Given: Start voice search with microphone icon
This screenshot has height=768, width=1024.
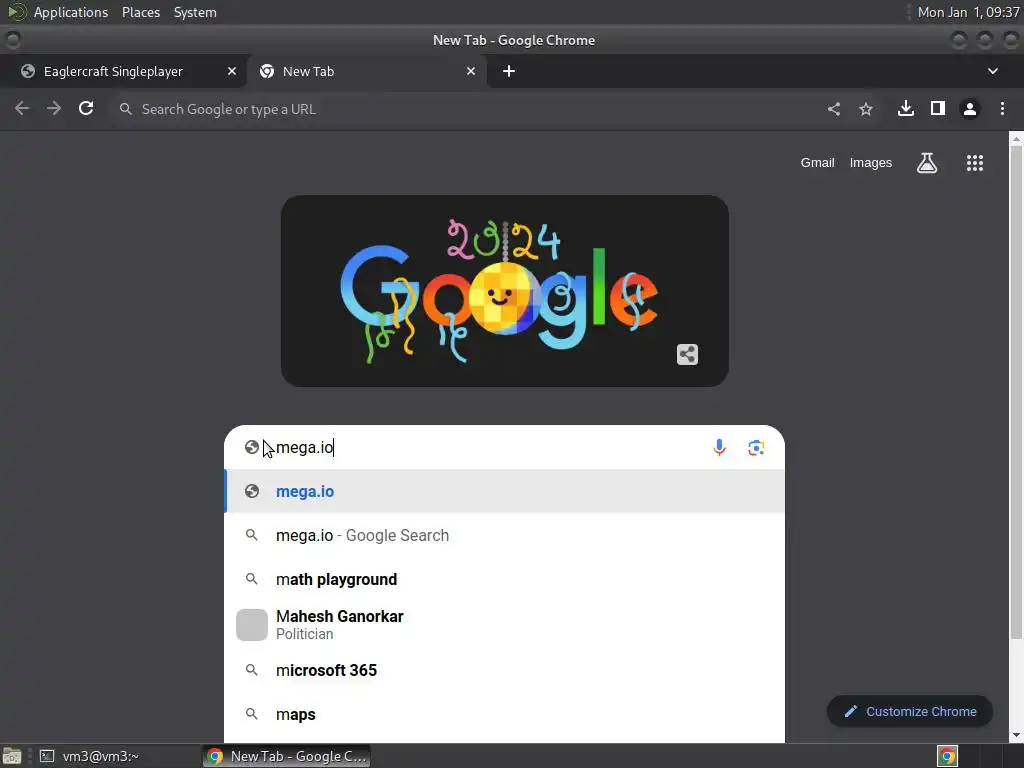Looking at the screenshot, I should 719,447.
